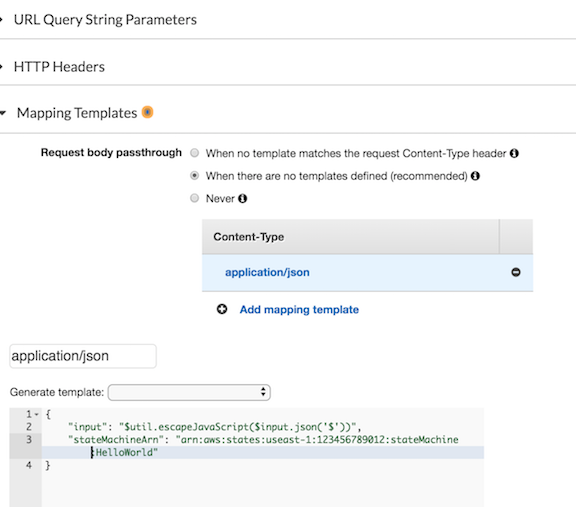
Task: Click the plus icon to add template
Action: [x=222, y=309]
